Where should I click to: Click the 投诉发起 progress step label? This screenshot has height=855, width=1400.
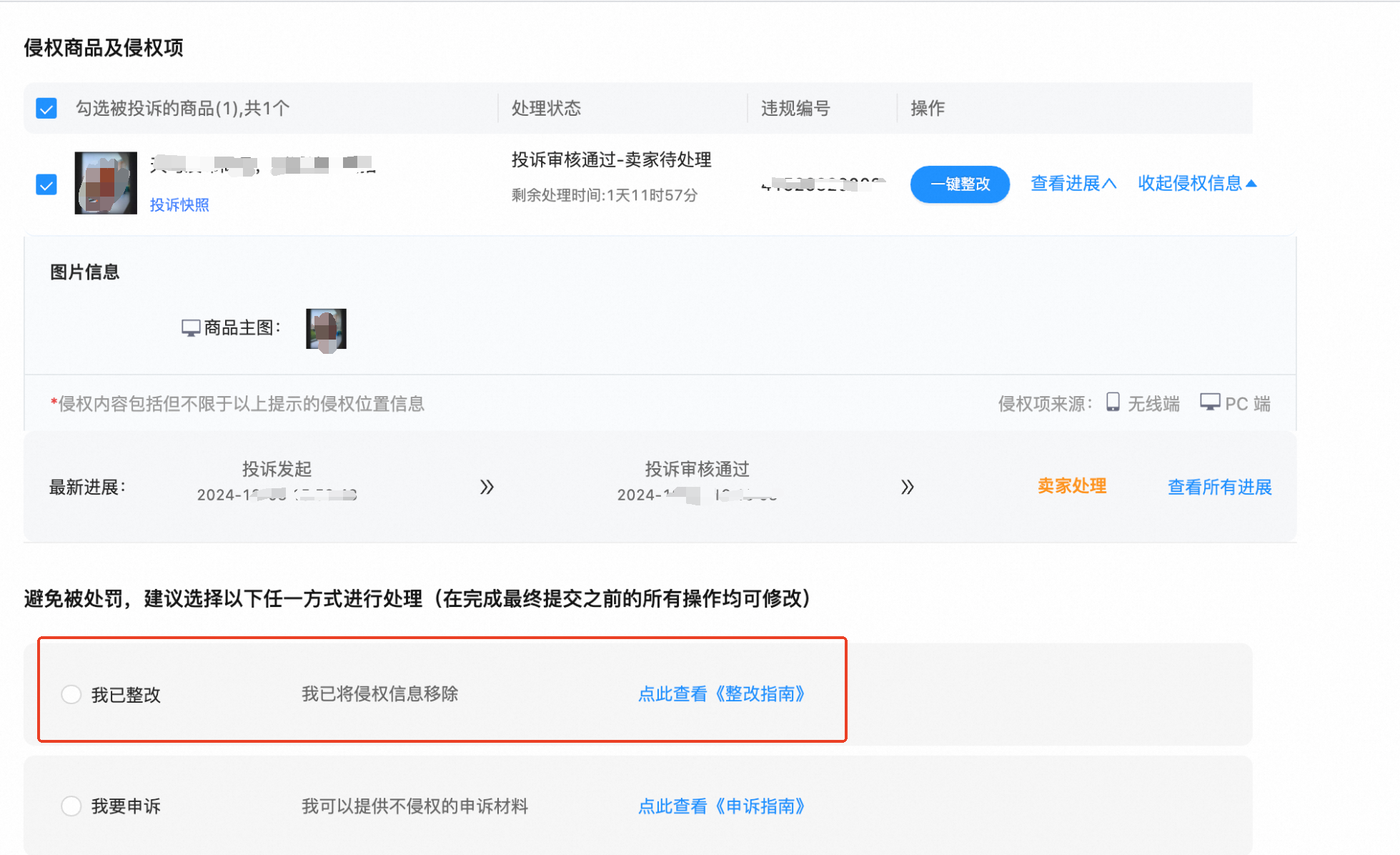(277, 469)
